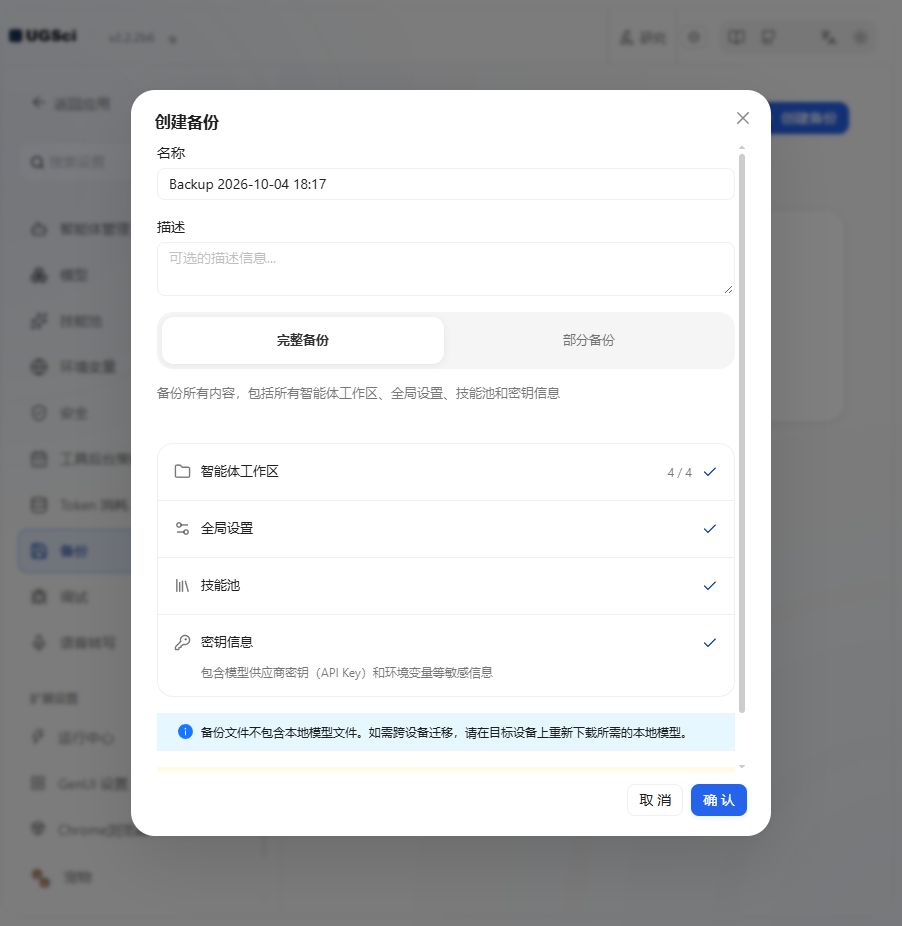The height and width of the screenshot is (926, 902).
Task: Click the 备份文件不包含本地模型文件 notice text
Action: point(444,733)
